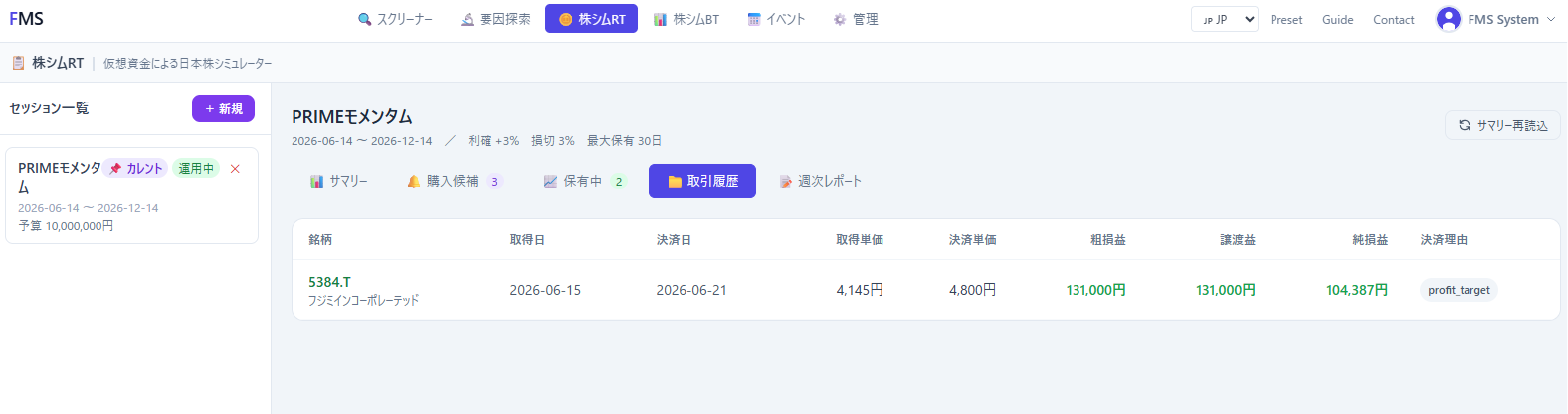
Task: Open the Guide link
Action: pyautogui.click(x=1338, y=19)
